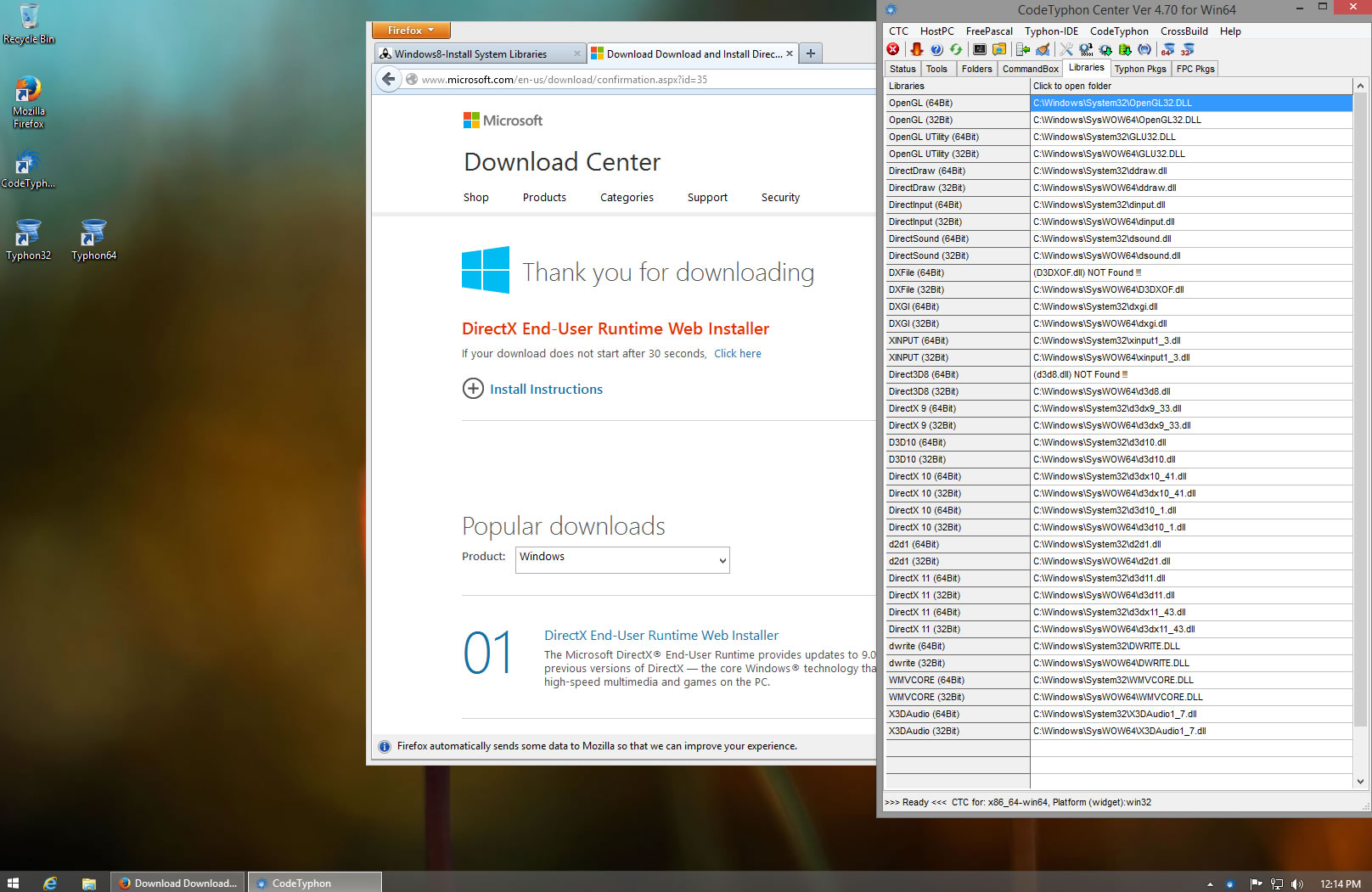Click Security in Download Center navigation
The image size is (1372, 892).
780,198
